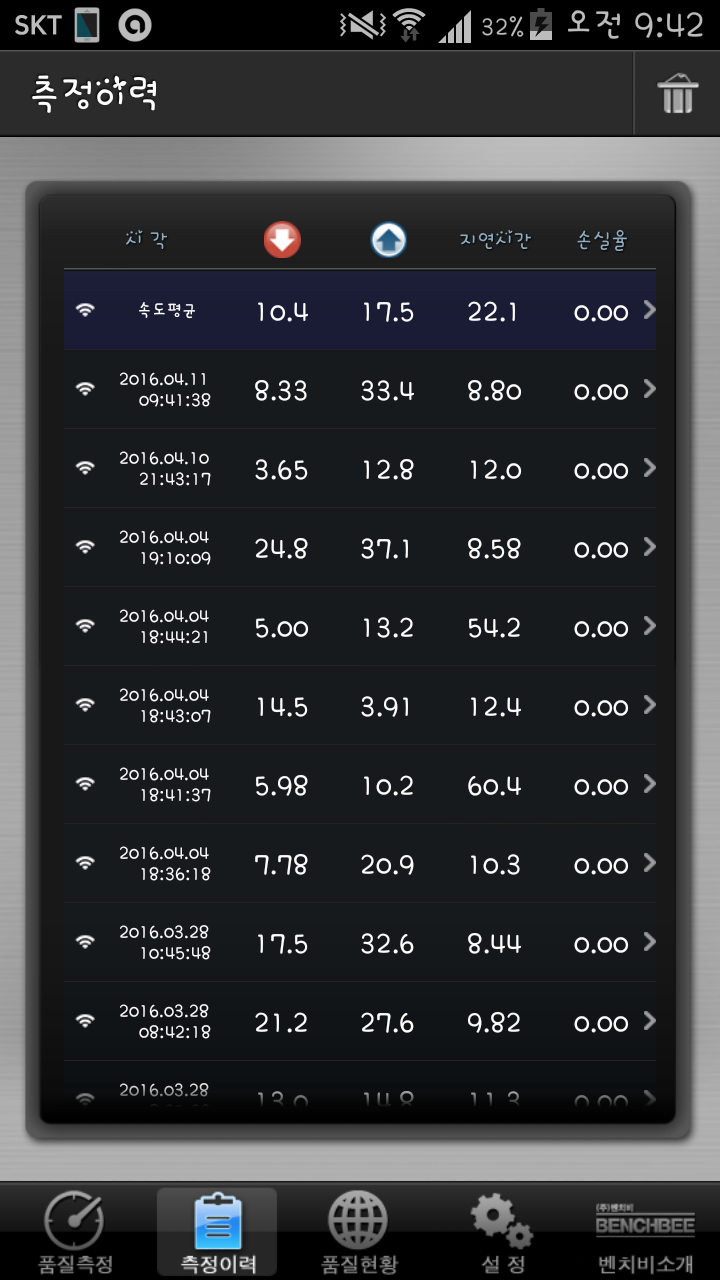
Task: Expand the 속도평균 row chevron
Action: point(649,310)
